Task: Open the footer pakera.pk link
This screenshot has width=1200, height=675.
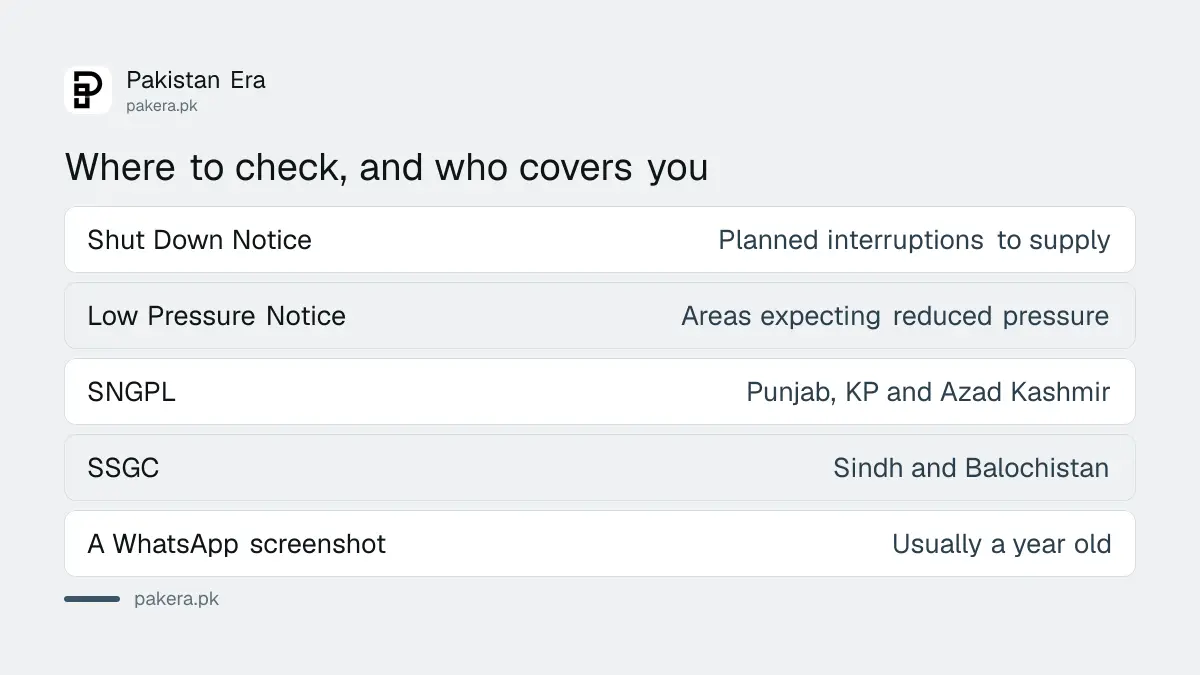Action: tap(176, 599)
